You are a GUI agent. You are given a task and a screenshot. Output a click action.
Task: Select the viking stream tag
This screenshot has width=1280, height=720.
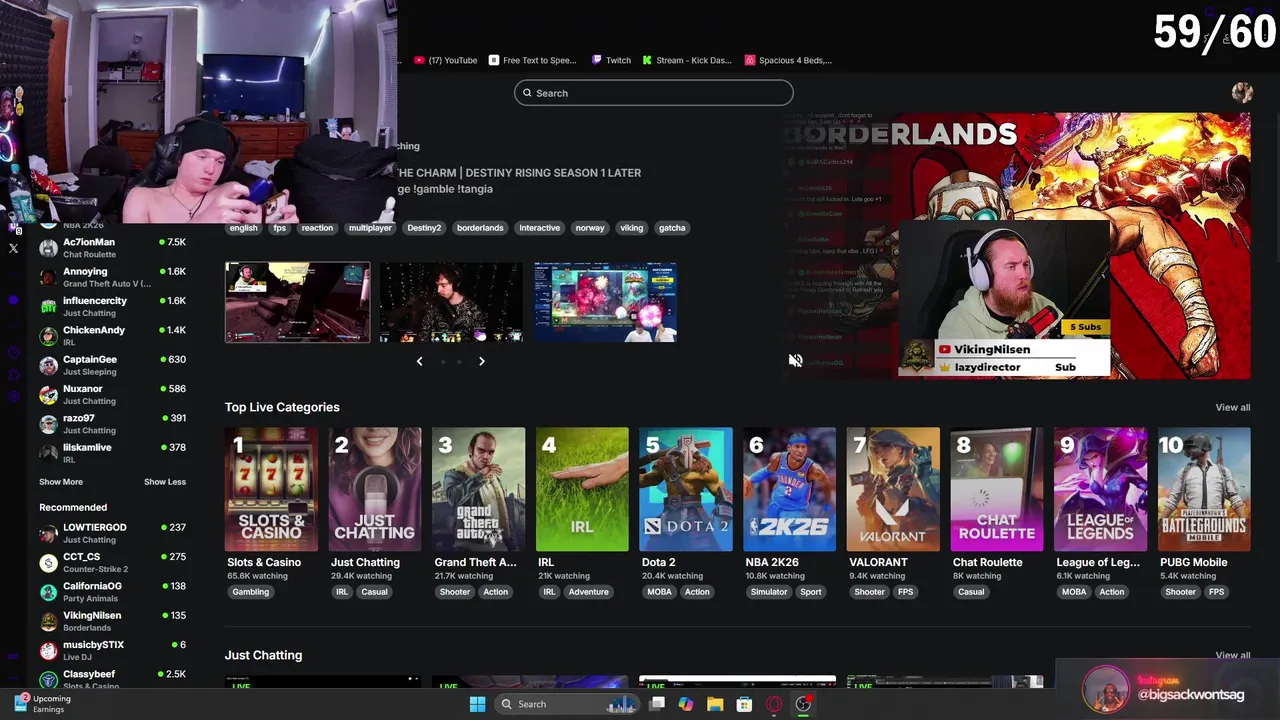pos(631,228)
